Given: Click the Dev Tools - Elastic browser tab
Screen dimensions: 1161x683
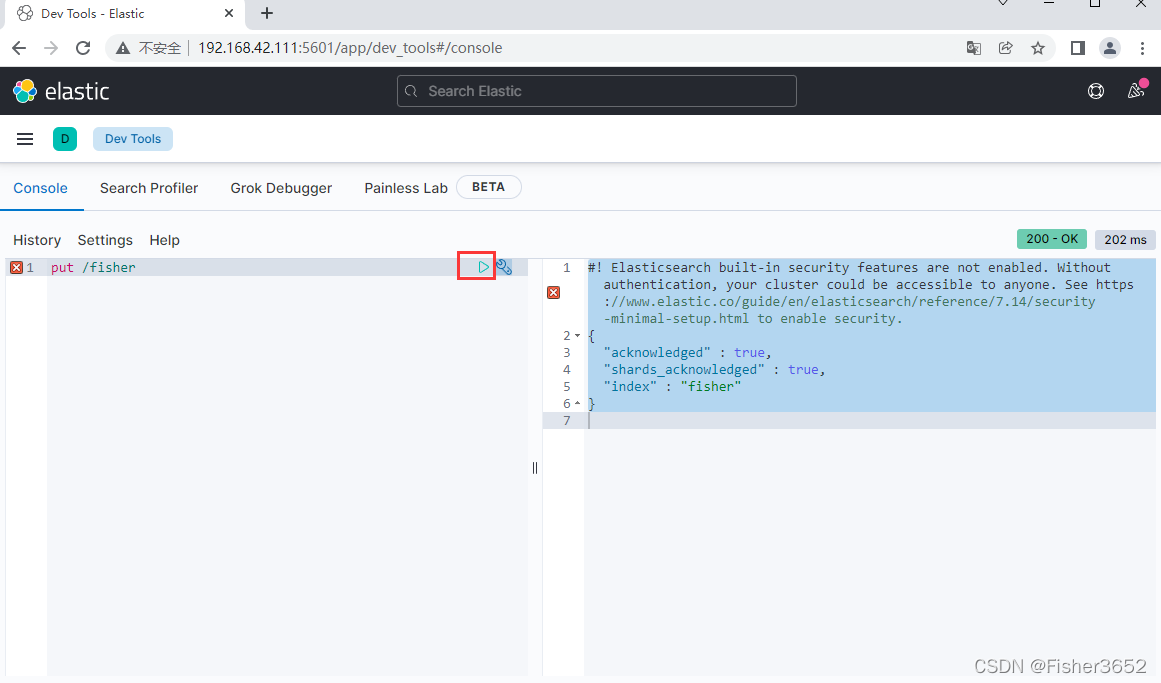Looking at the screenshot, I should click(x=122, y=14).
